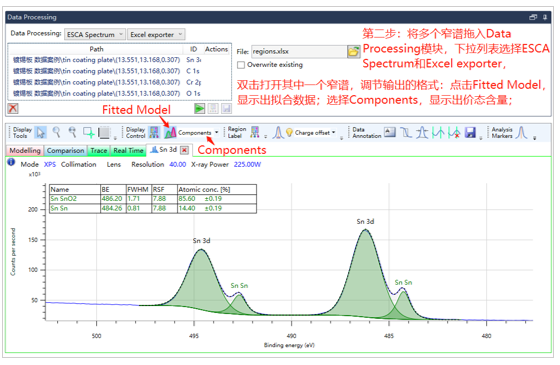The width and height of the screenshot is (560, 365).
Task: Expand the Charge offset dropdown
Action: (334, 132)
